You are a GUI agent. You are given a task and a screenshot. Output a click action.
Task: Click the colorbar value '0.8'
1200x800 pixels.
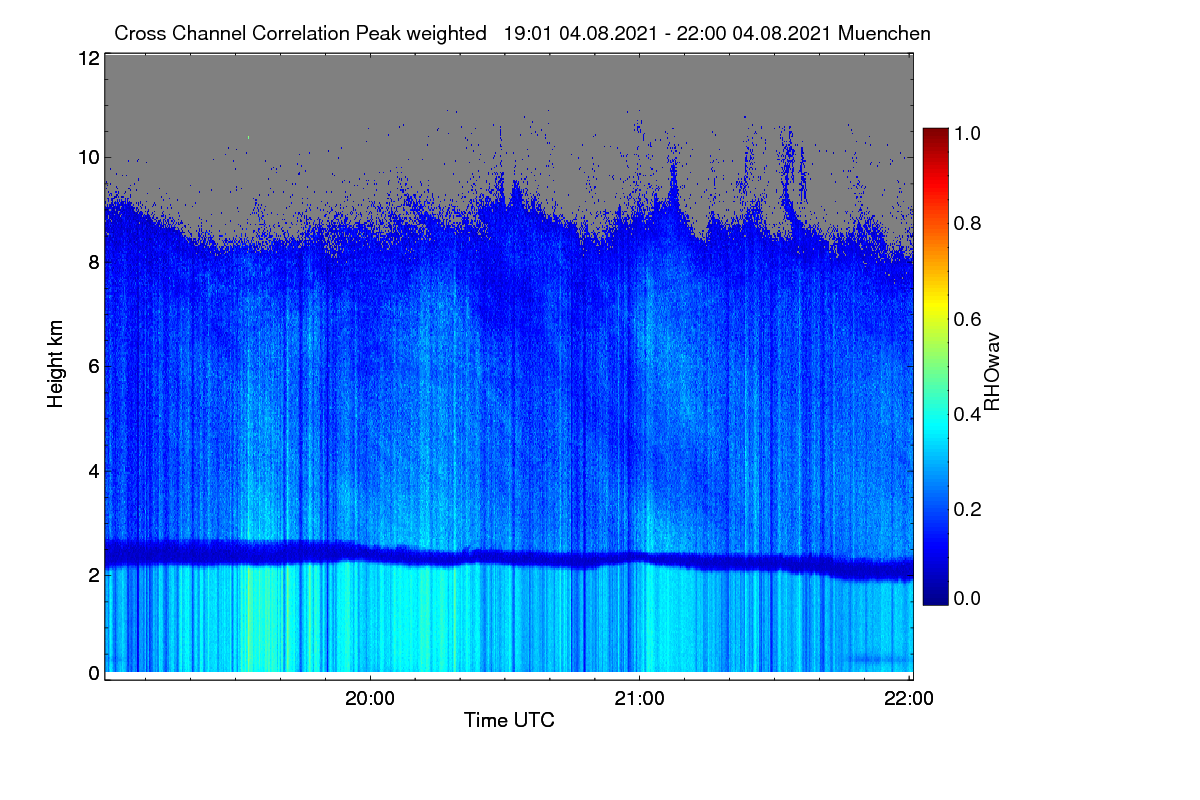coord(965,224)
